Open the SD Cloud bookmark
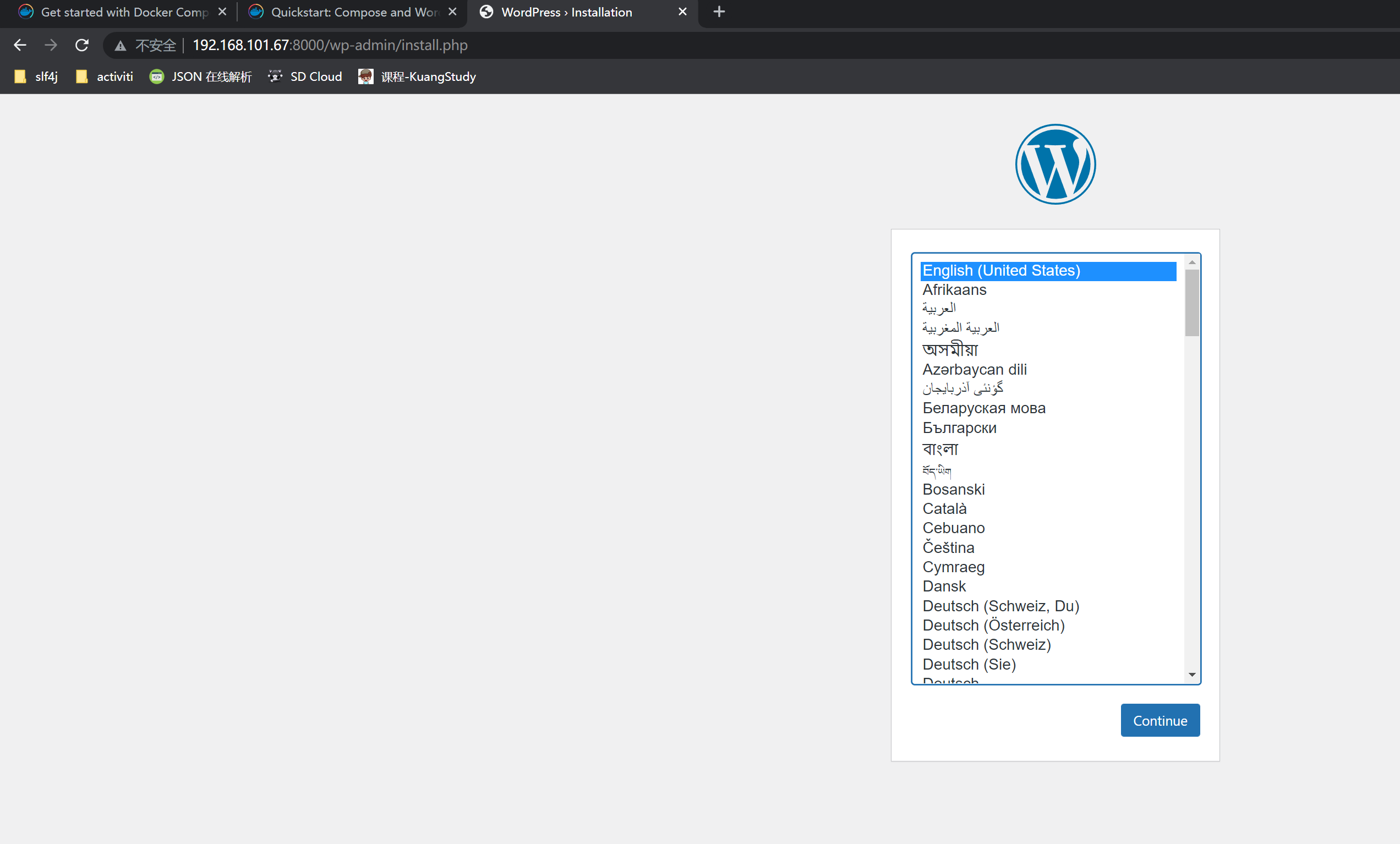1400x844 pixels. click(x=305, y=76)
